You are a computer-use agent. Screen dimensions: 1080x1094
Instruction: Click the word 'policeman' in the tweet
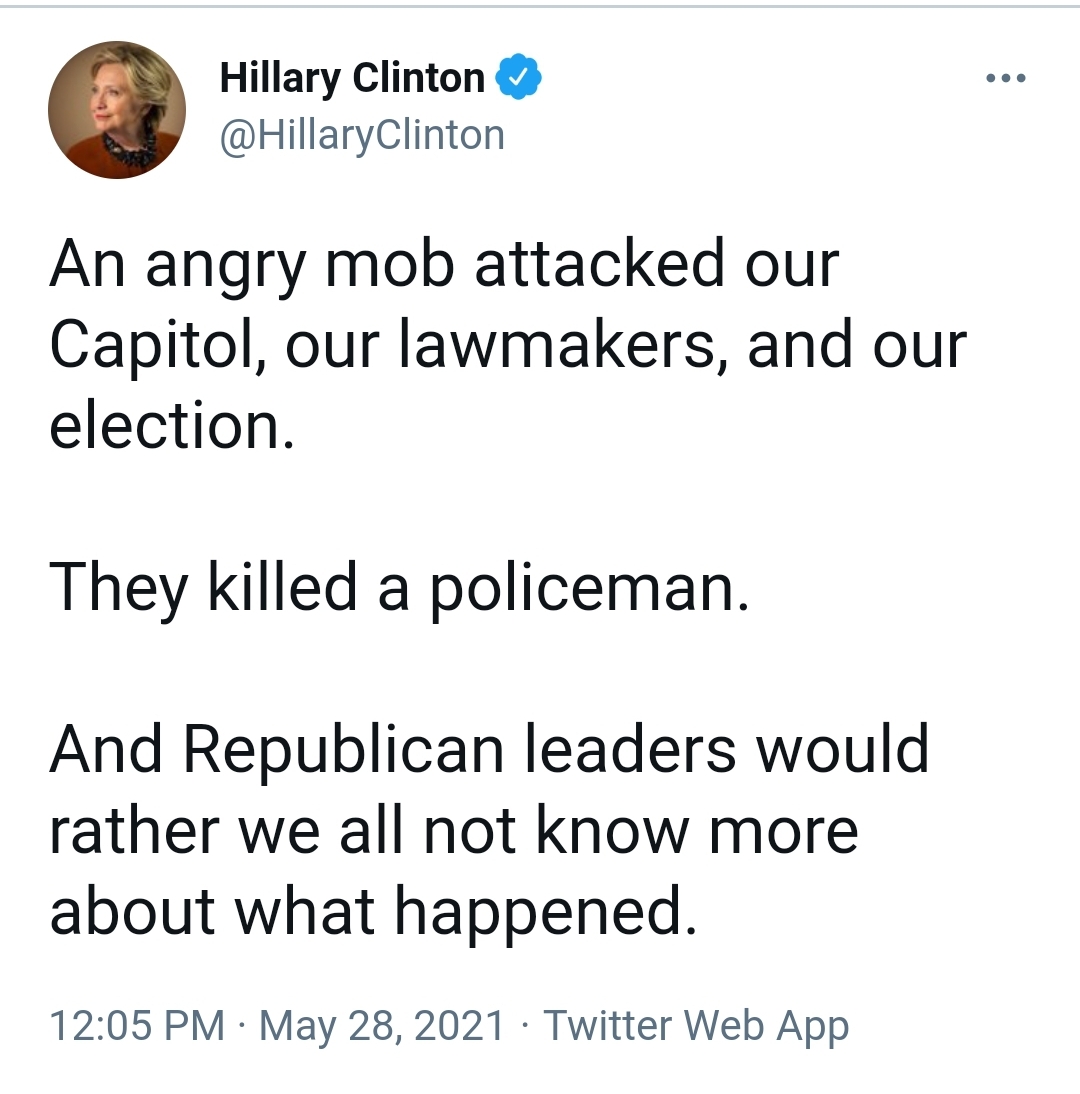click(583, 589)
